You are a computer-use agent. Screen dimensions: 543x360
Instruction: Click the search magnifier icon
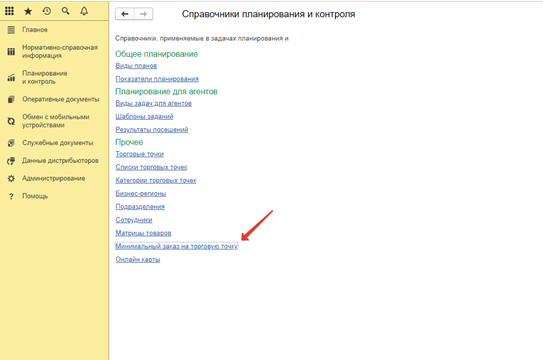[x=65, y=11]
